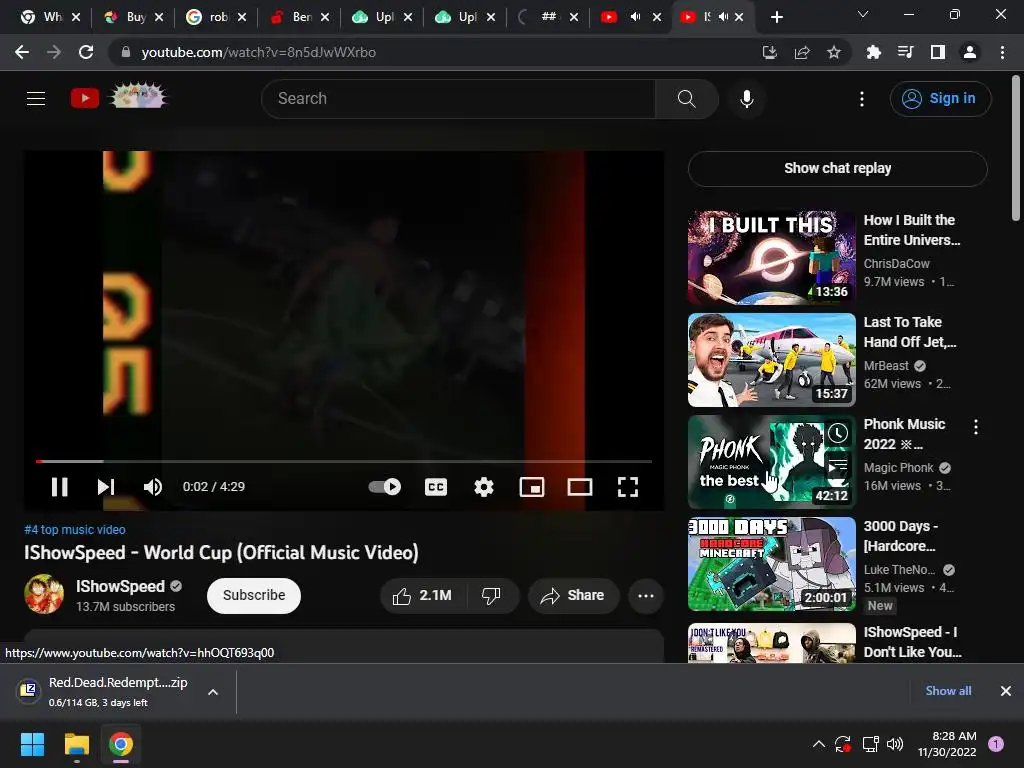The height and width of the screenshot is (768, 1024).
Task: Add Phonk Music video to queue
Action: click(838, 466)
